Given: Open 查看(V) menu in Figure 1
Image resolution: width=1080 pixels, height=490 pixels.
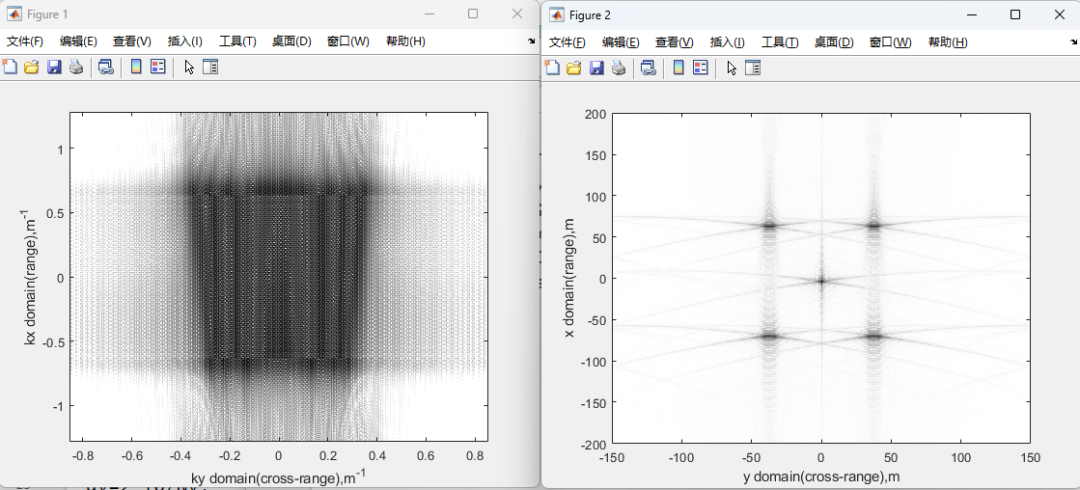Looking at the screenshot, I should [x=132, y=41].
